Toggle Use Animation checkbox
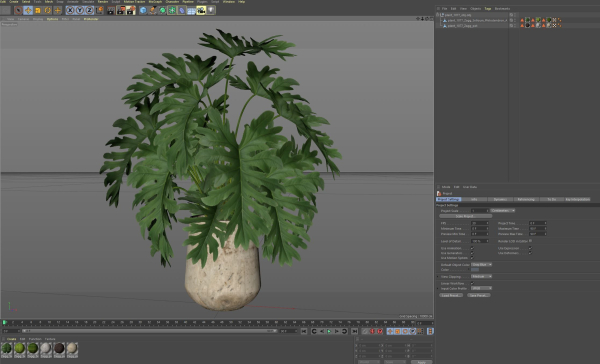The image size is (600, 364). point(472,248)
